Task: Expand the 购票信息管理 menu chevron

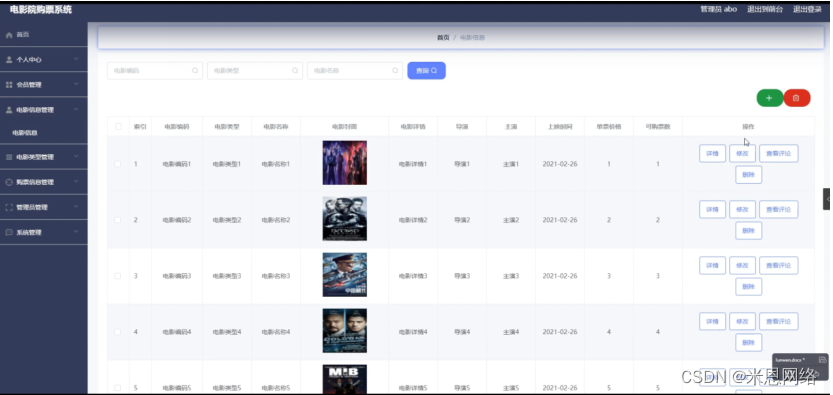Action: 76,182
